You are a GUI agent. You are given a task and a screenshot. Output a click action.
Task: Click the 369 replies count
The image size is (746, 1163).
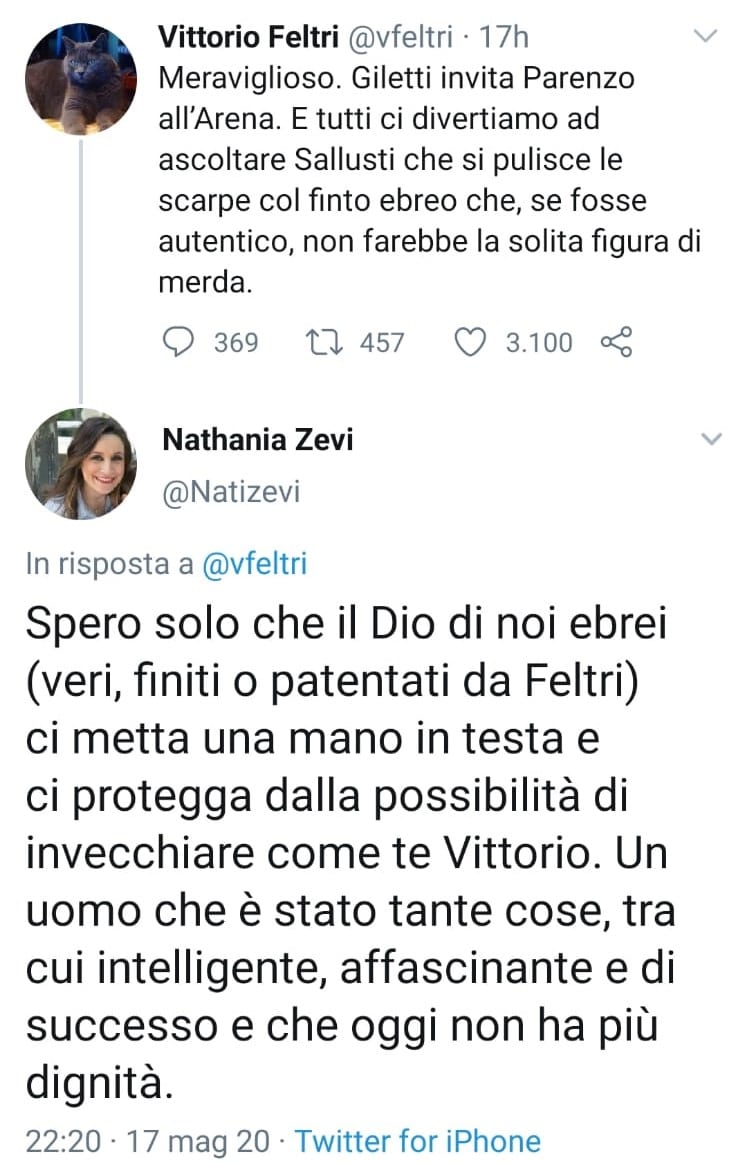pos(236,343)
